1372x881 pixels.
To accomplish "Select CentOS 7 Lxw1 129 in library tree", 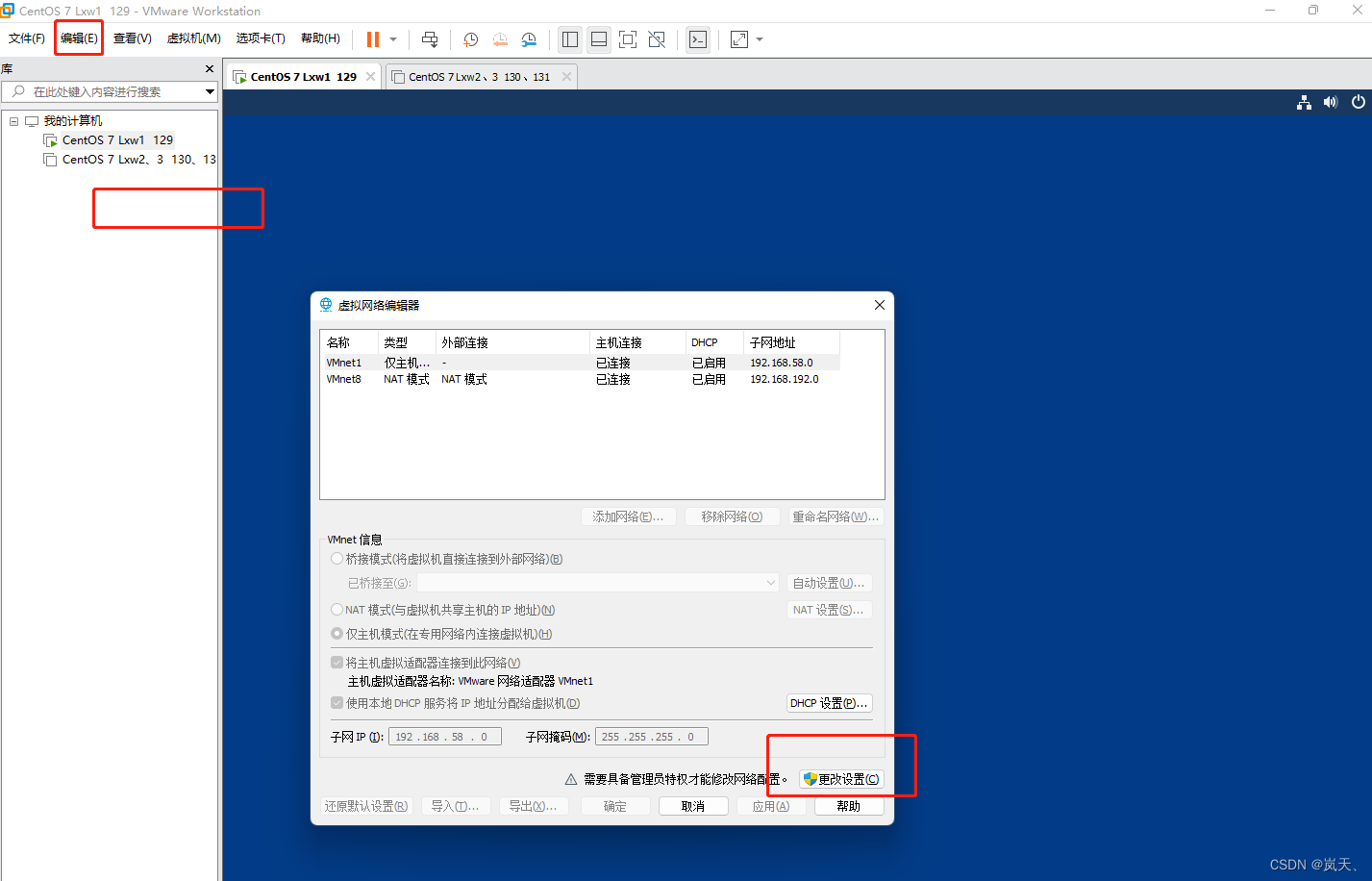I will pos(117,140).
